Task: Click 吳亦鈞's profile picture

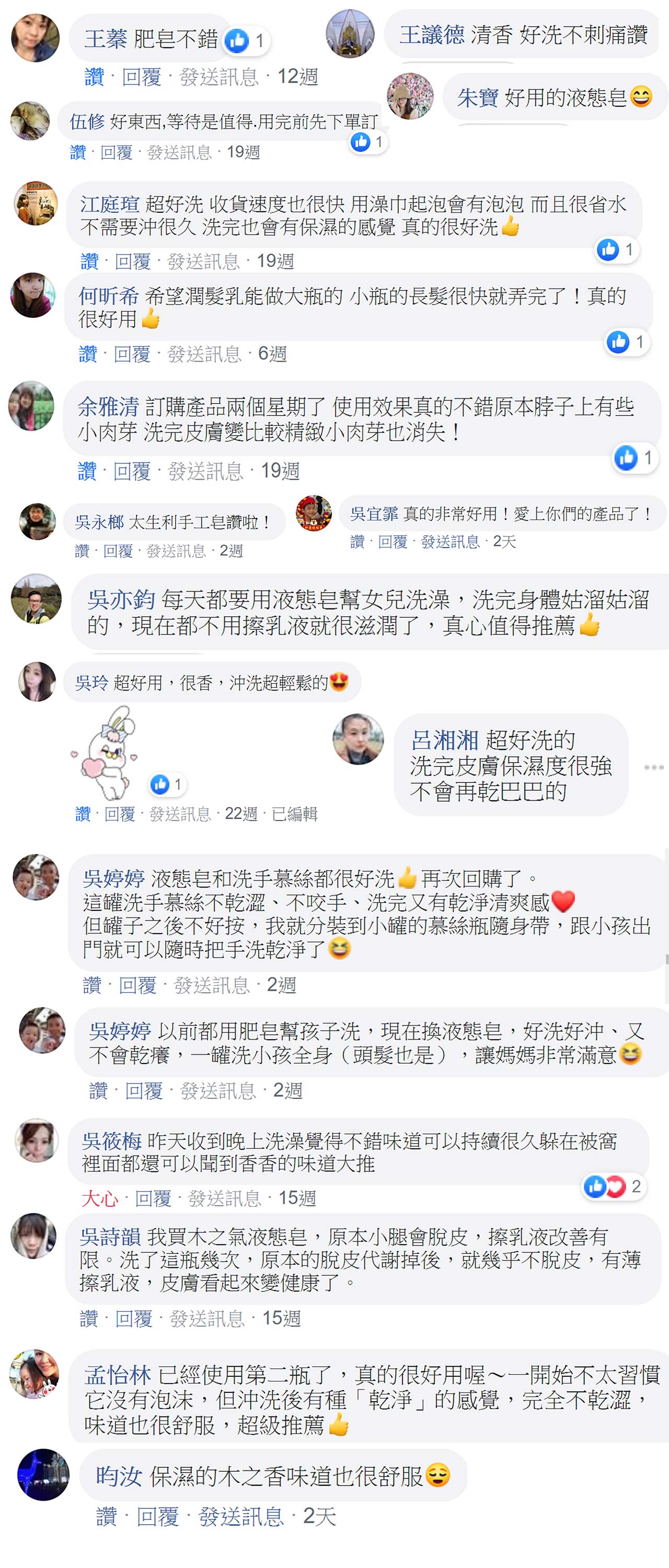Action: click(x=37, y=599)
